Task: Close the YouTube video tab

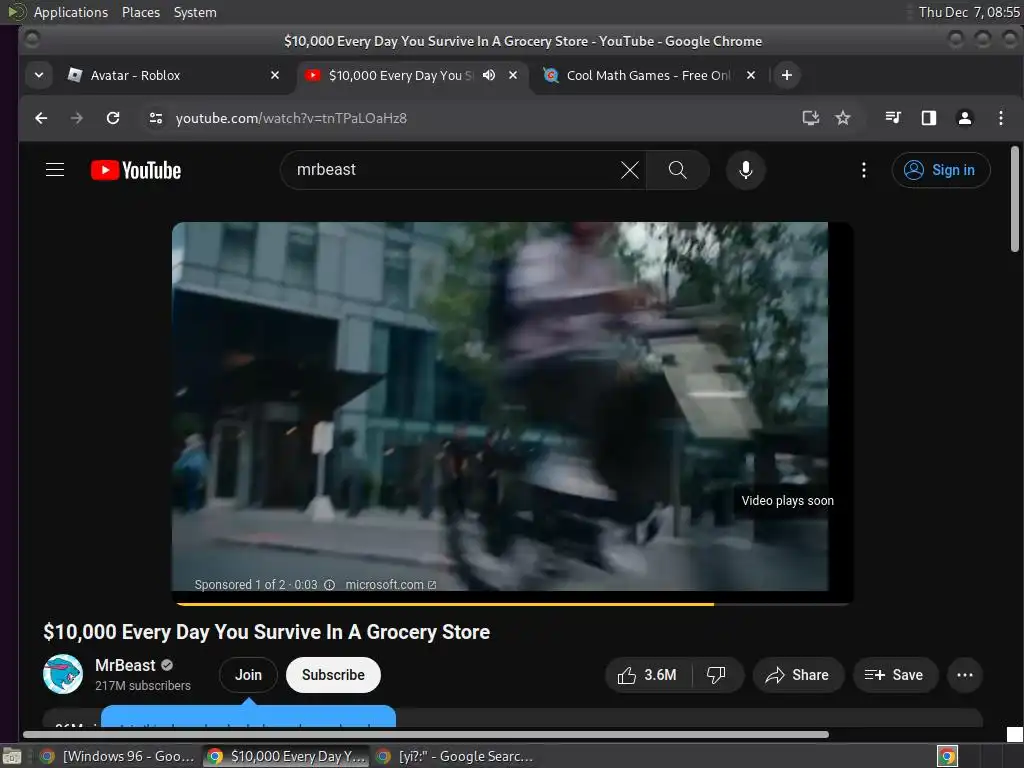Action: (x=513, y=75)
